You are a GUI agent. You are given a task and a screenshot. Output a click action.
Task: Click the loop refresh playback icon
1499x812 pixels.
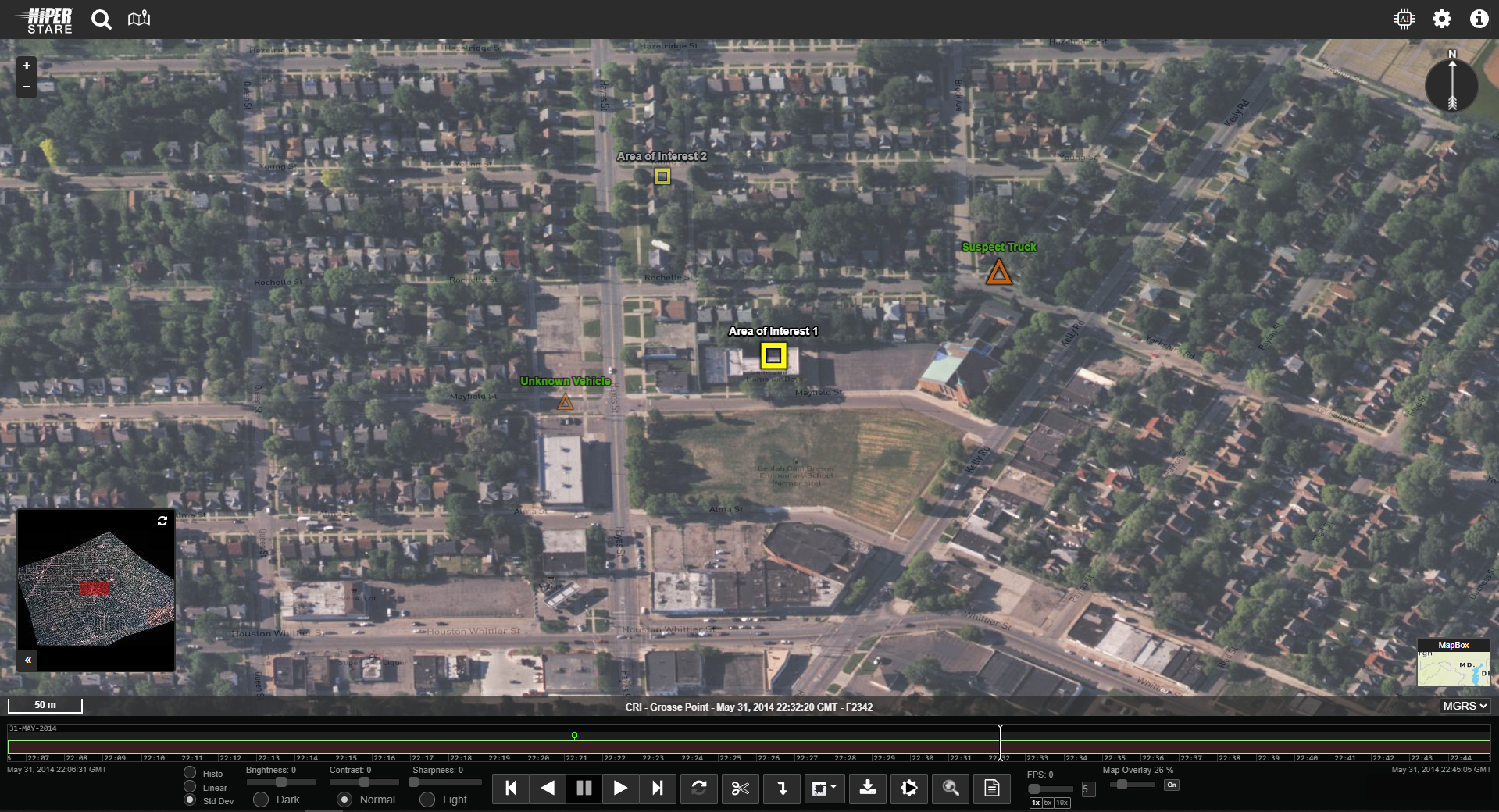tap(699, 789)
